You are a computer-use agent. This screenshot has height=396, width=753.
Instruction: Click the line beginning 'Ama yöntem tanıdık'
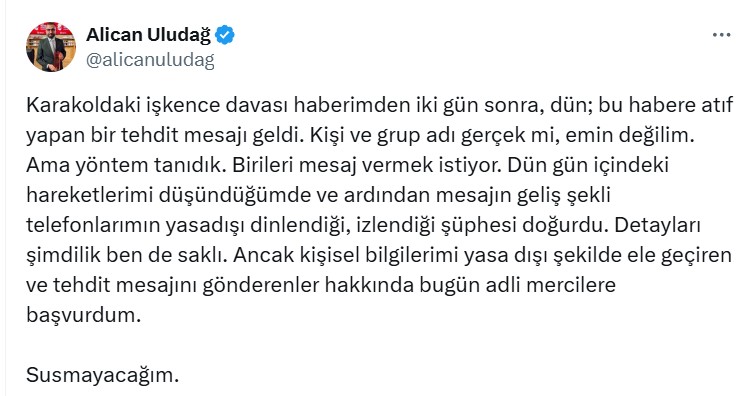point(347,166)
